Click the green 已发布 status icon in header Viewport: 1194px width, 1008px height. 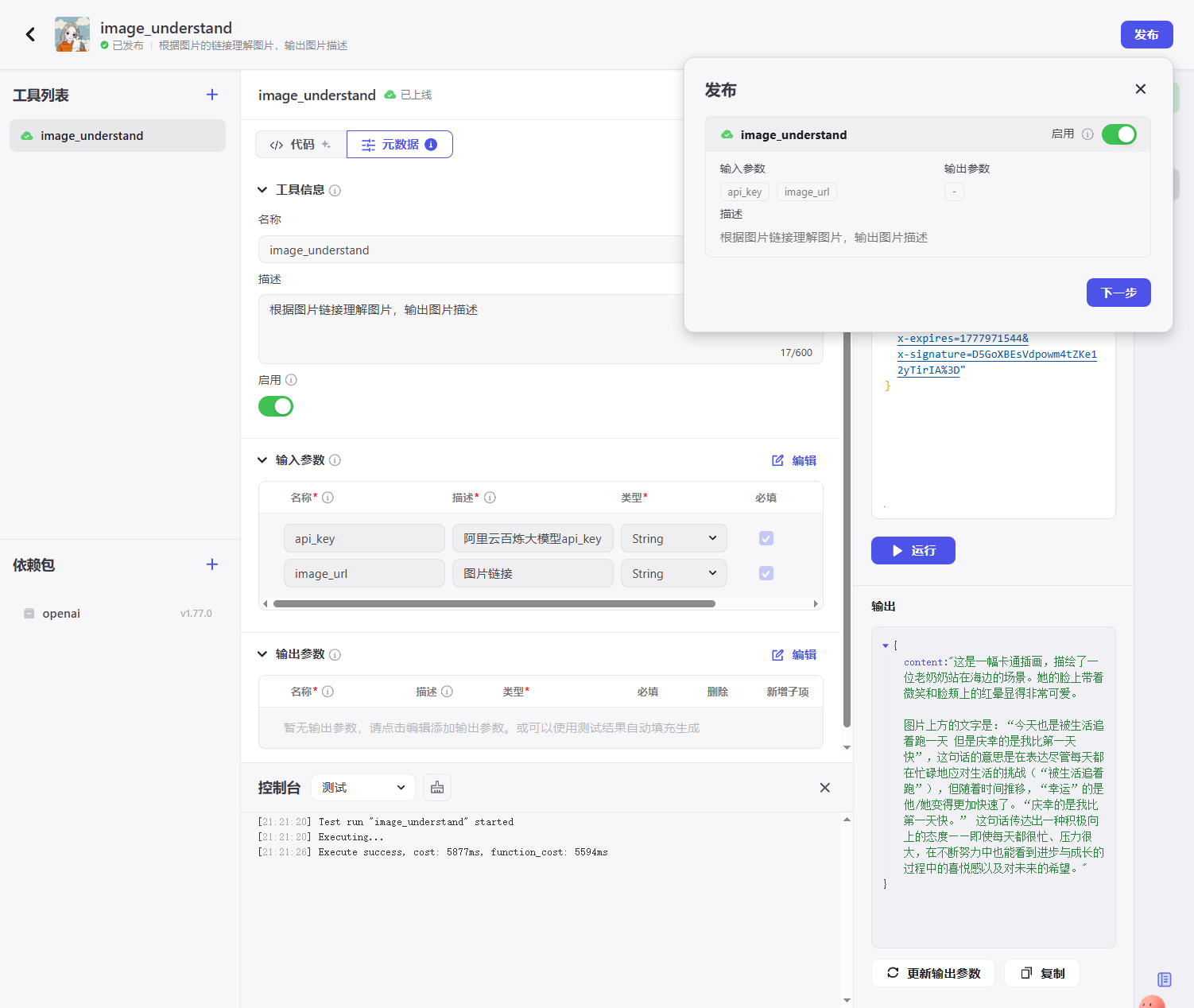(105, 45)
